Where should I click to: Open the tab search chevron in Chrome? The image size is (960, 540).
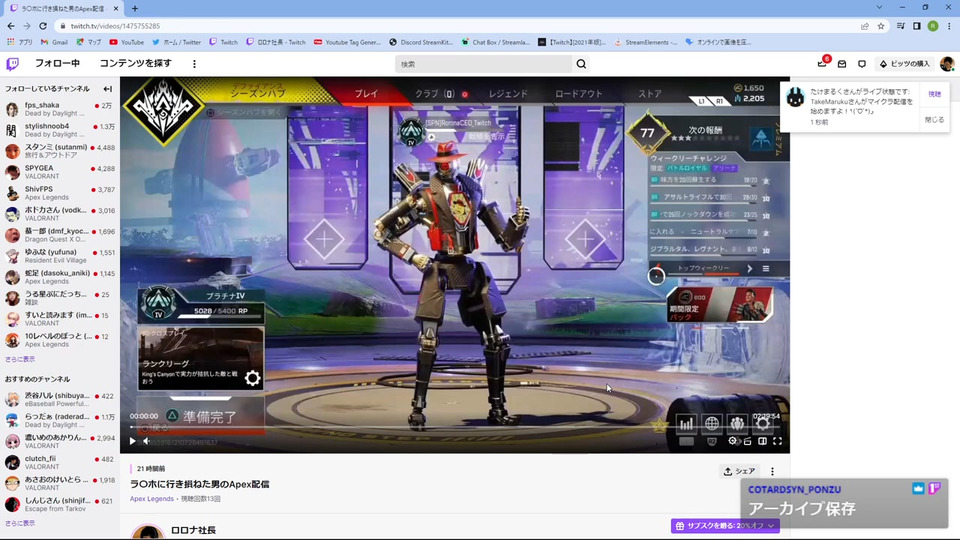[879, 7]
